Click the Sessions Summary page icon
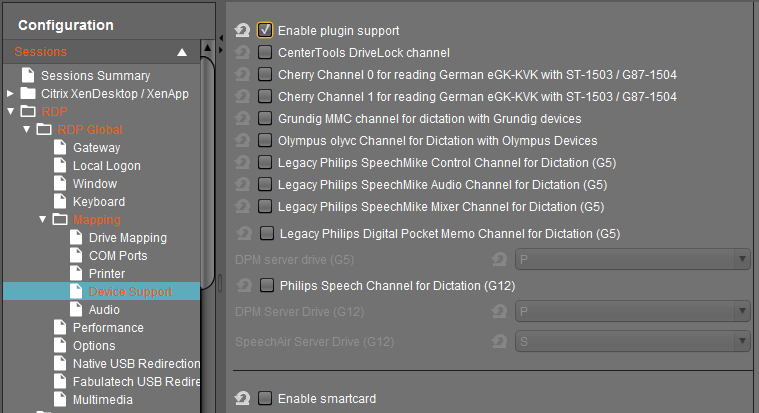 pyautogui.click(x=28, y=76)
